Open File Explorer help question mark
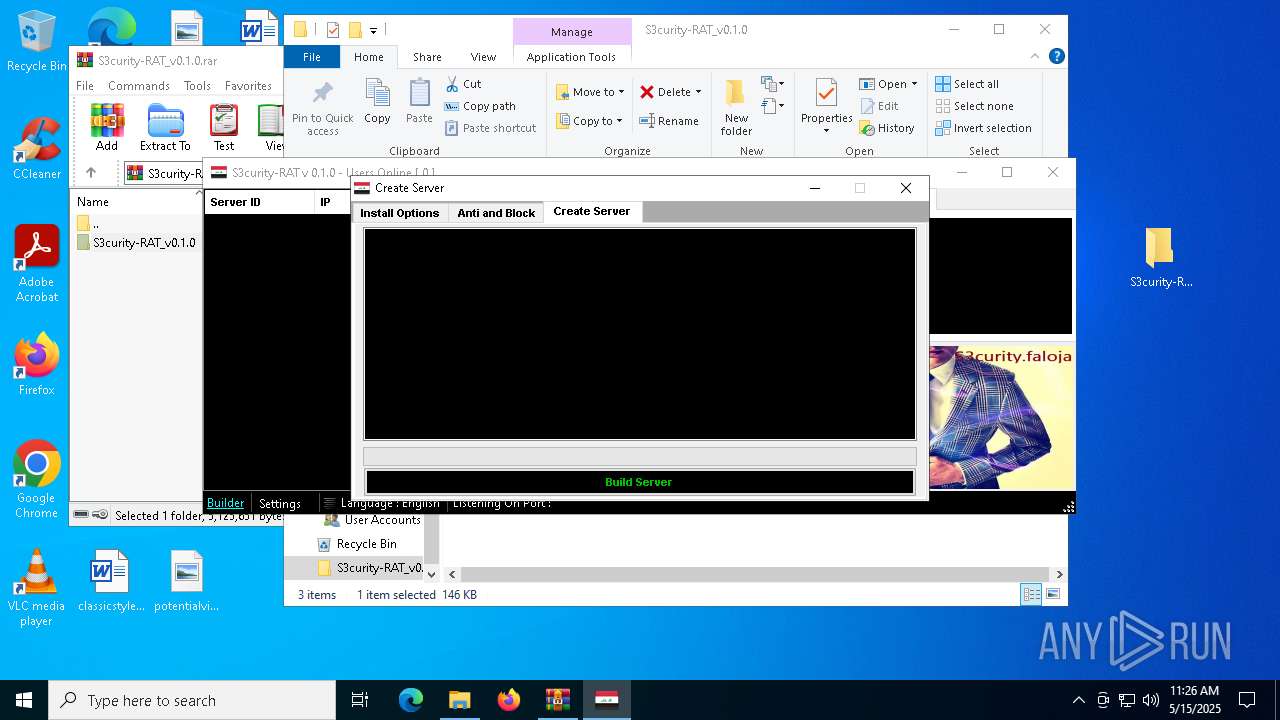1280x720 pixels. click(1056, 57)
